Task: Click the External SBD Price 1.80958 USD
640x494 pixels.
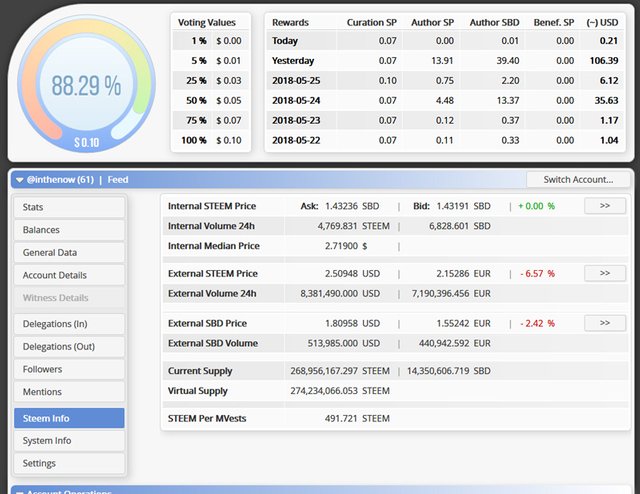Action: [x=352, y=323]
